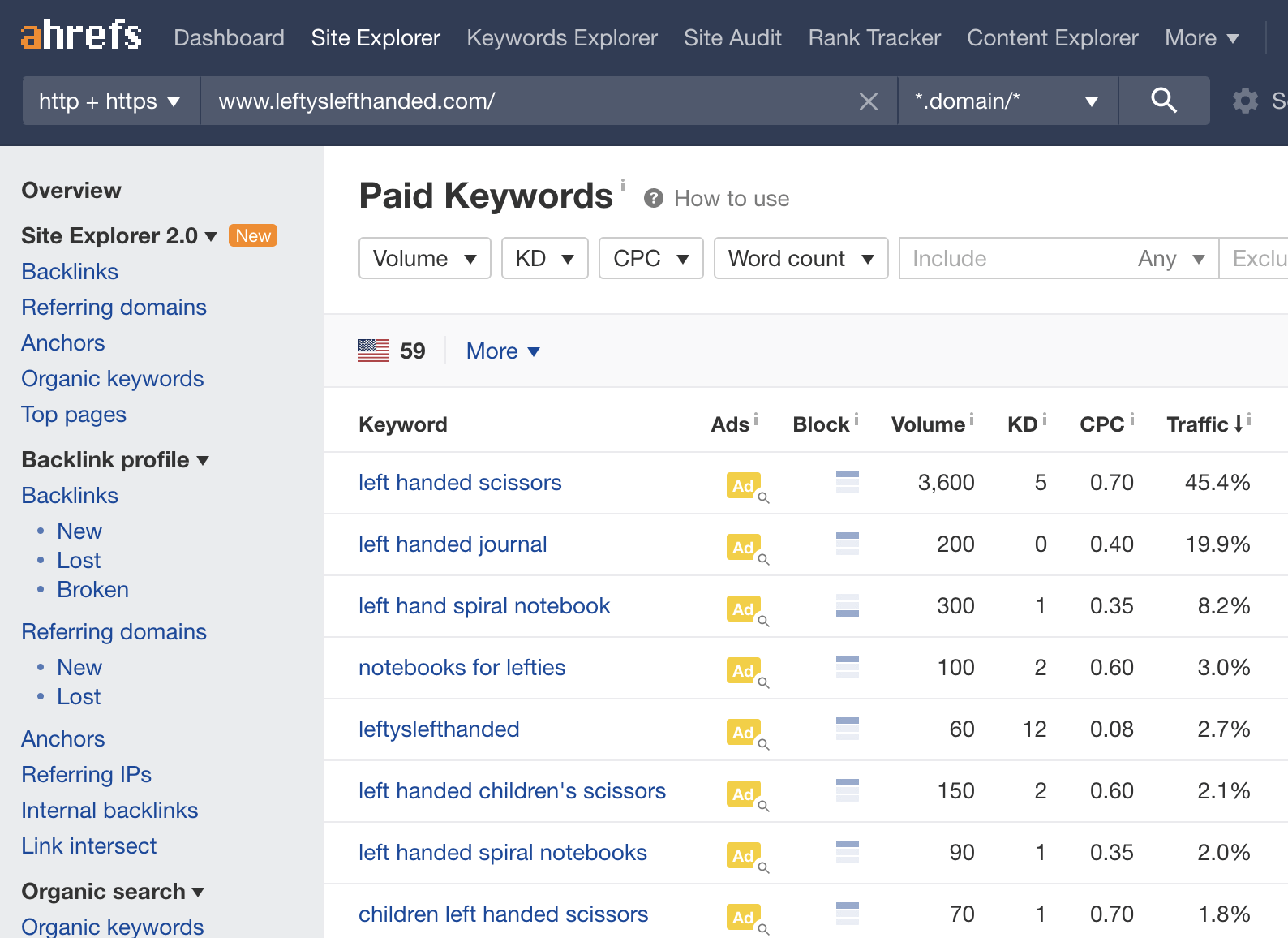This screenshot has width=1288, height=938.
Task: Go to Referring IPs in sidebar
Action: tap(86, 775)
